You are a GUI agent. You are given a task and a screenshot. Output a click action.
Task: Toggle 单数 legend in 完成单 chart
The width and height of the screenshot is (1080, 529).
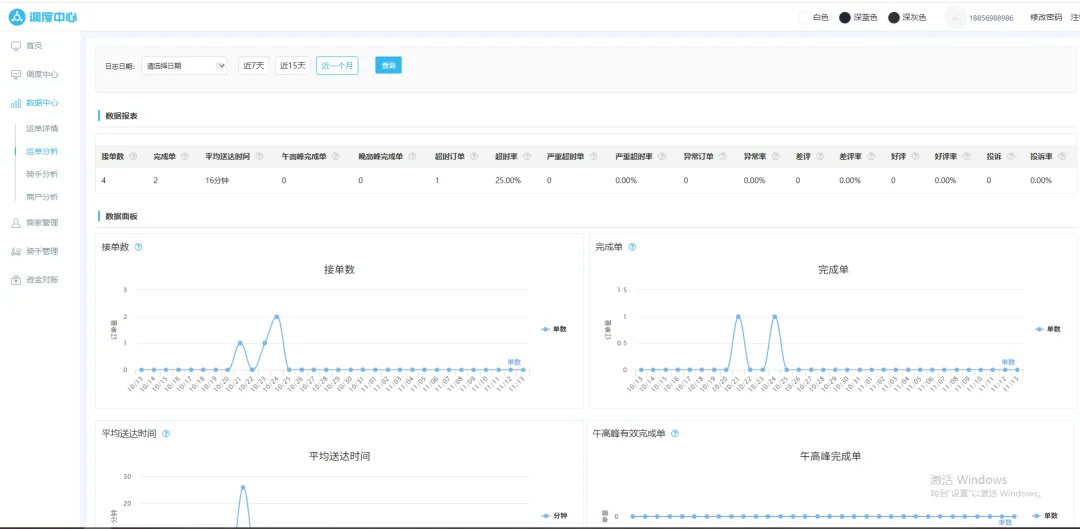[x=1047, y=329]
